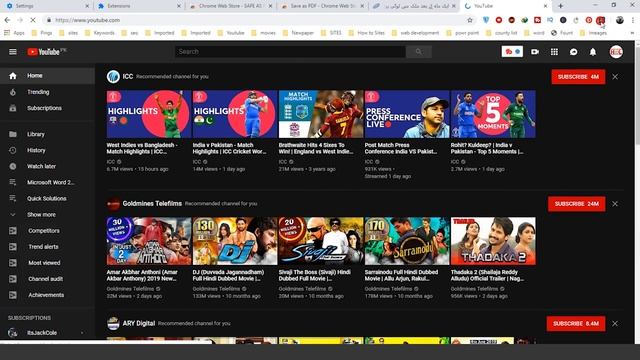Image resolution: width=640 pixels, height=360 pixels.
Task: Click the search magnifier button
Action: click(419, 52)
